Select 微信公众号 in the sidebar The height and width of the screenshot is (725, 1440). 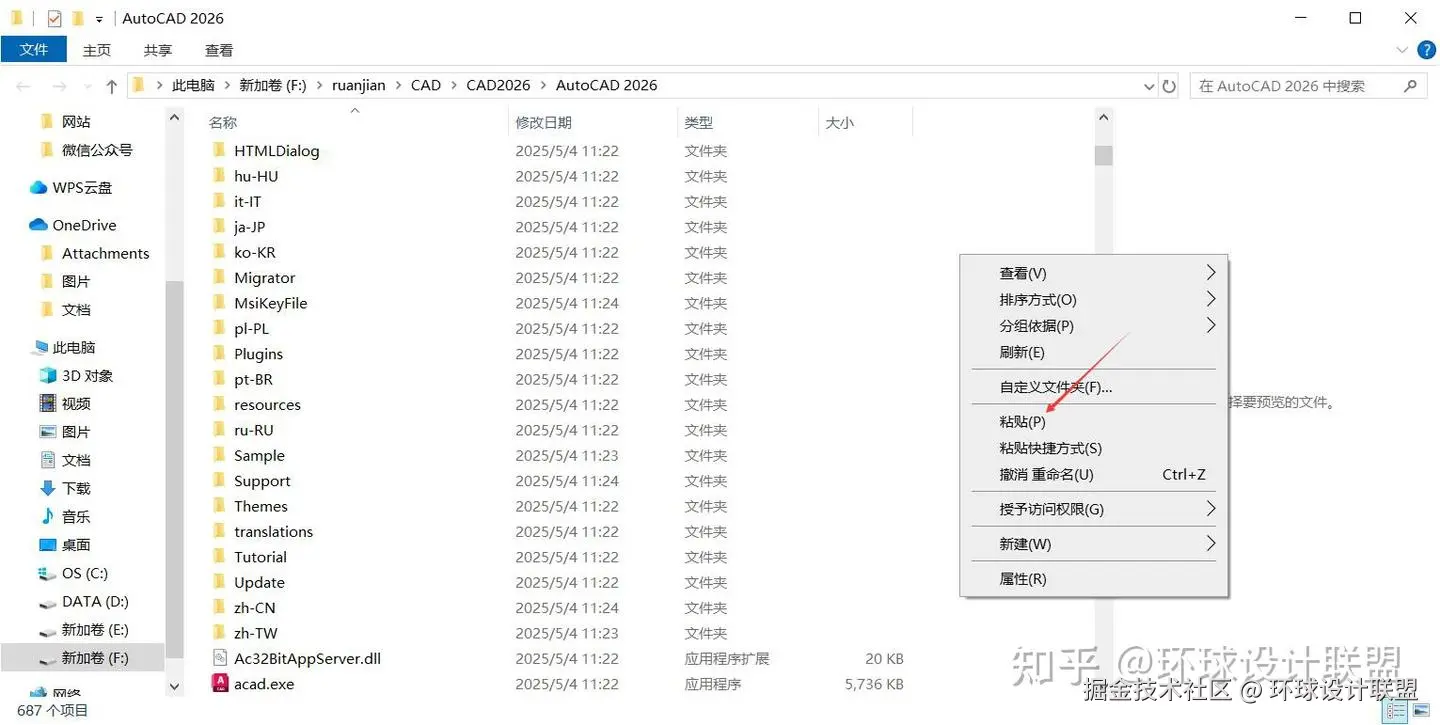point(97,150)
